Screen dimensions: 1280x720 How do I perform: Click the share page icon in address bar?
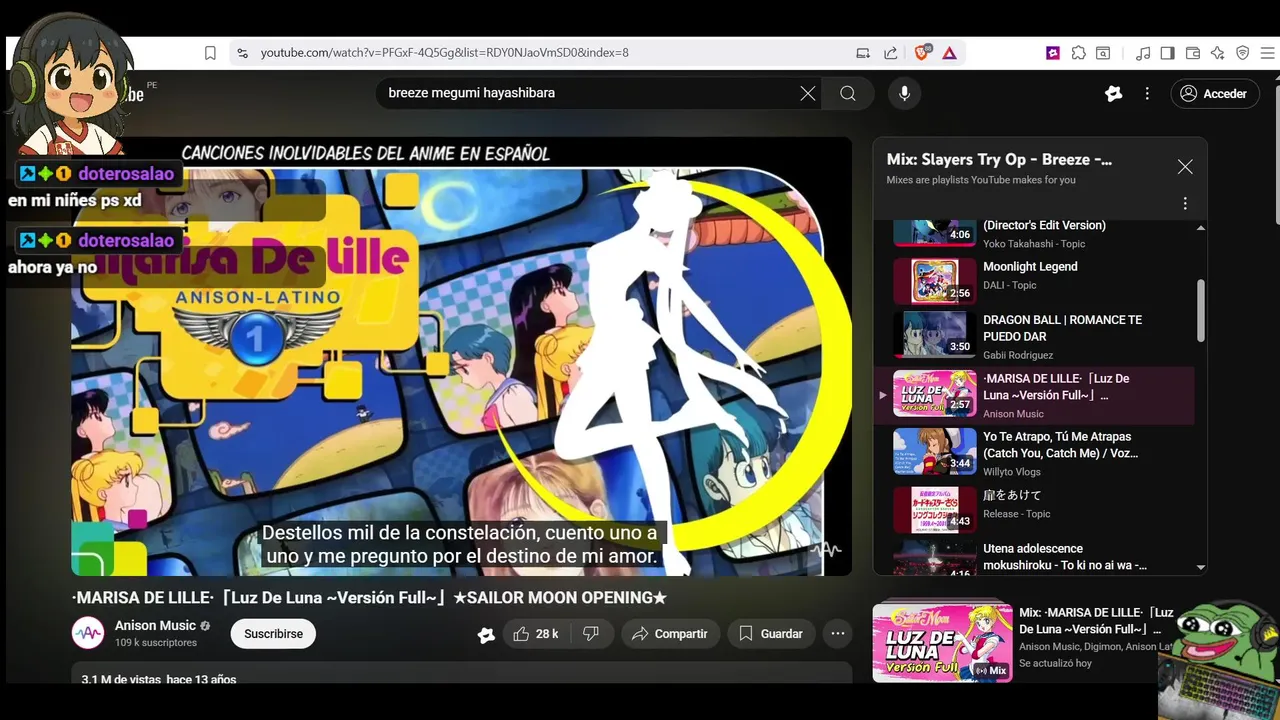[x=891, y=53]
